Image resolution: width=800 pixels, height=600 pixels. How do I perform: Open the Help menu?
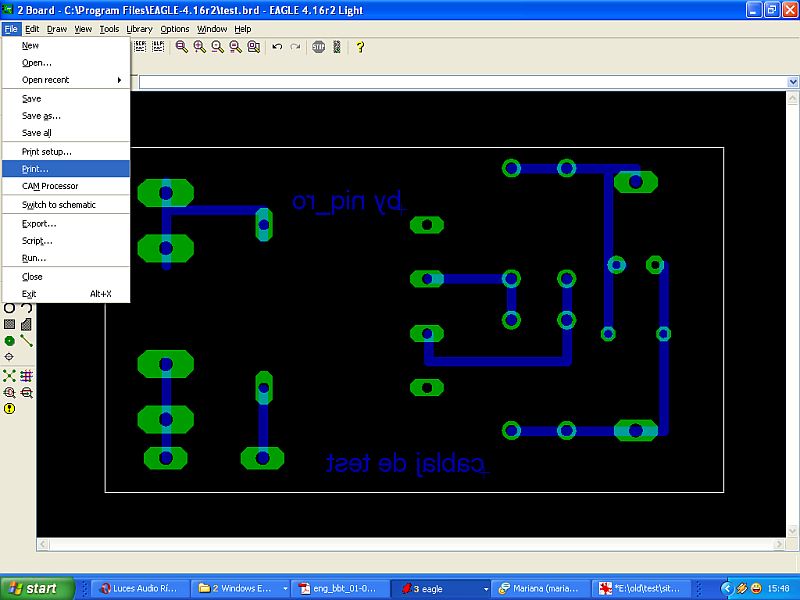click(243, 29)
